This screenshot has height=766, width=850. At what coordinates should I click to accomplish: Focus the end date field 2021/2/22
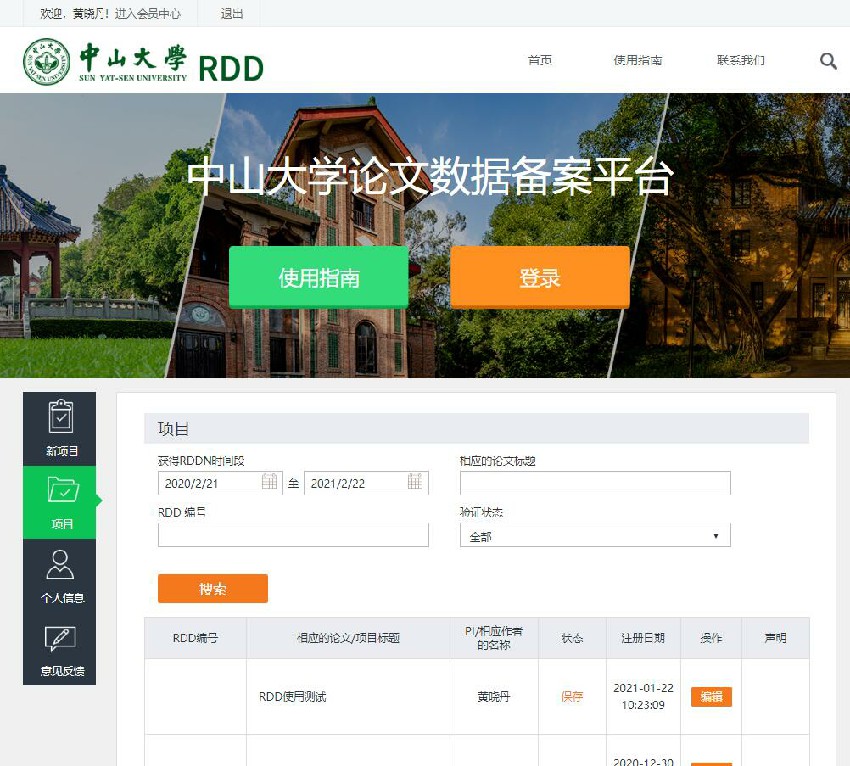[x=366, y=482]
